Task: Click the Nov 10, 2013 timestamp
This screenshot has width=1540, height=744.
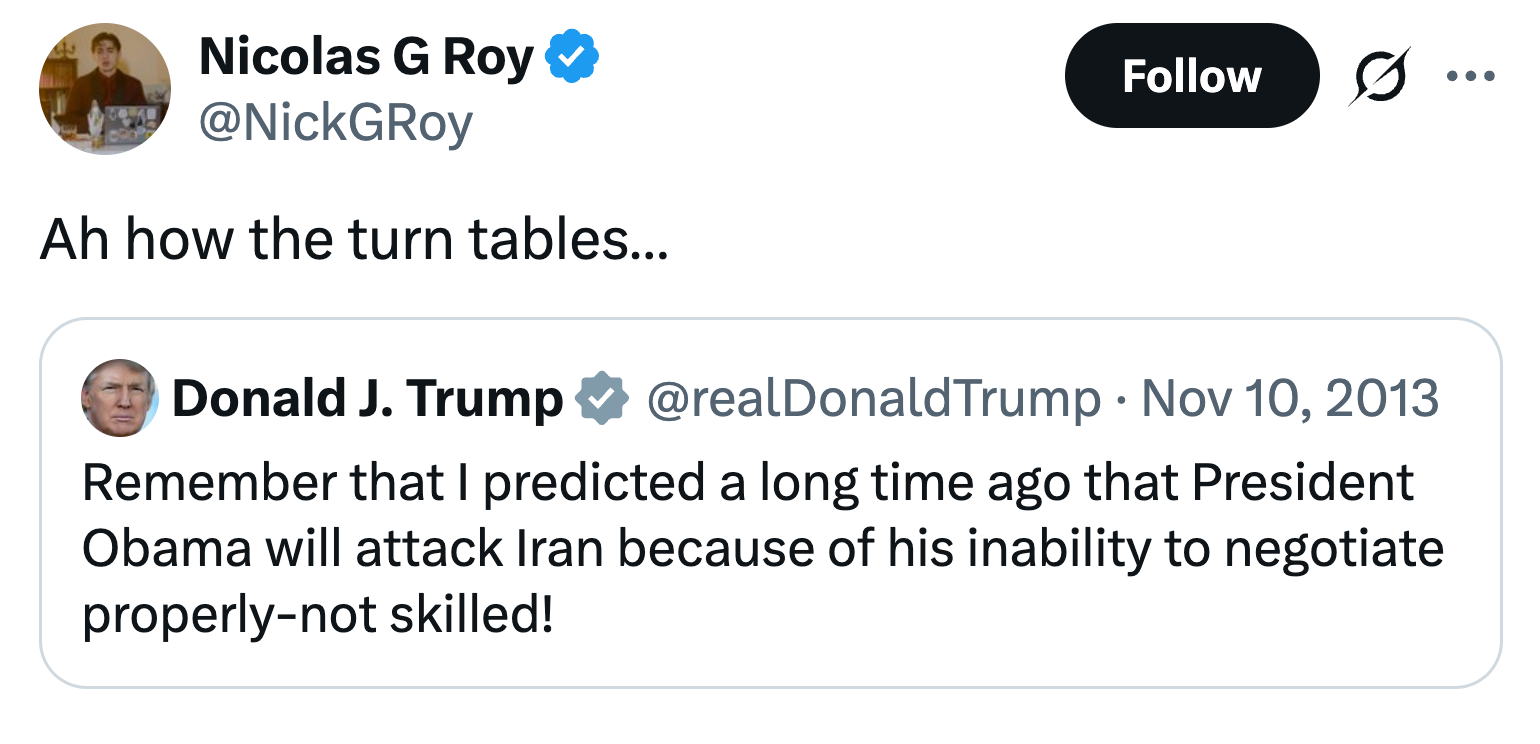Action: click(x=1289, y=399)
